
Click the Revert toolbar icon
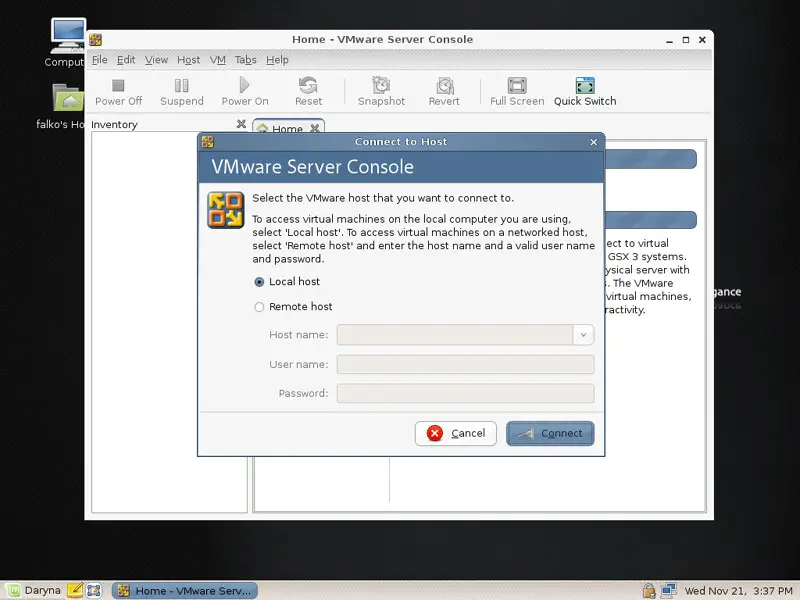[x=444, y=85]
